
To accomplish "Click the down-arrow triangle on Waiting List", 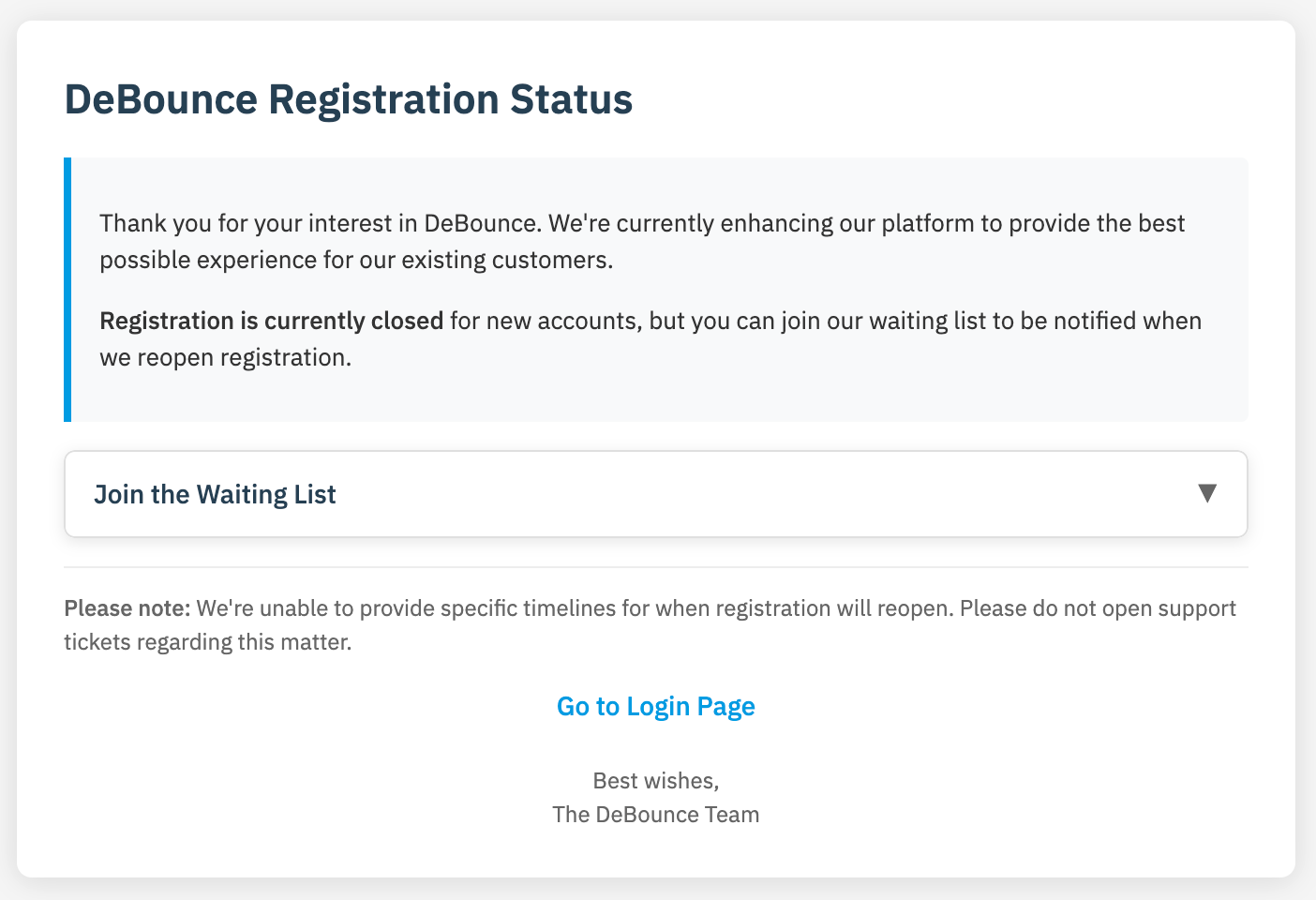I will pos(1207,493).
